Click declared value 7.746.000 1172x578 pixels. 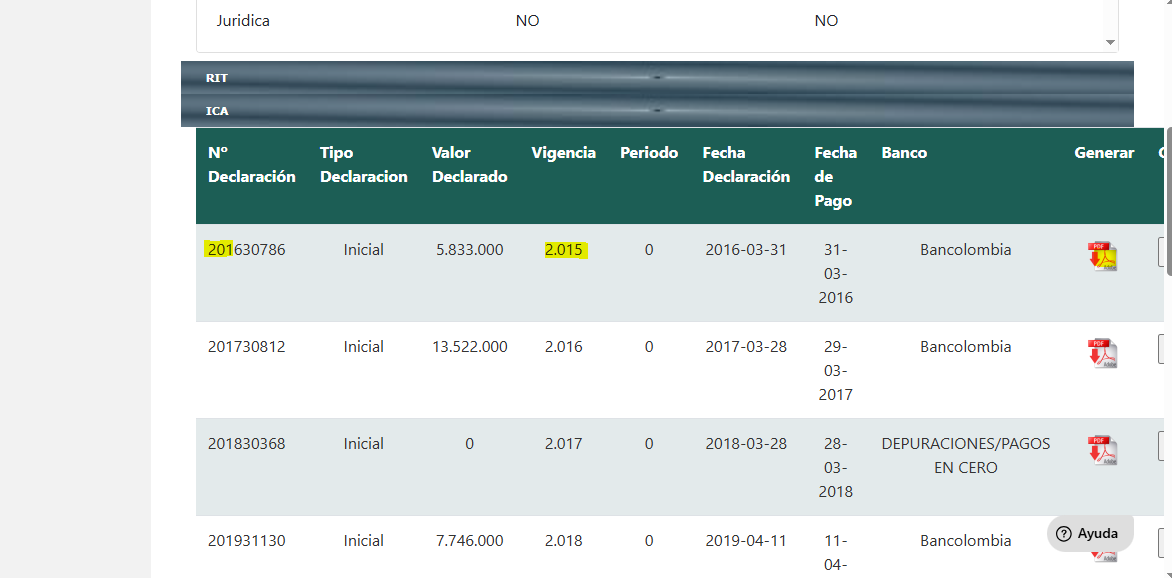469,541
